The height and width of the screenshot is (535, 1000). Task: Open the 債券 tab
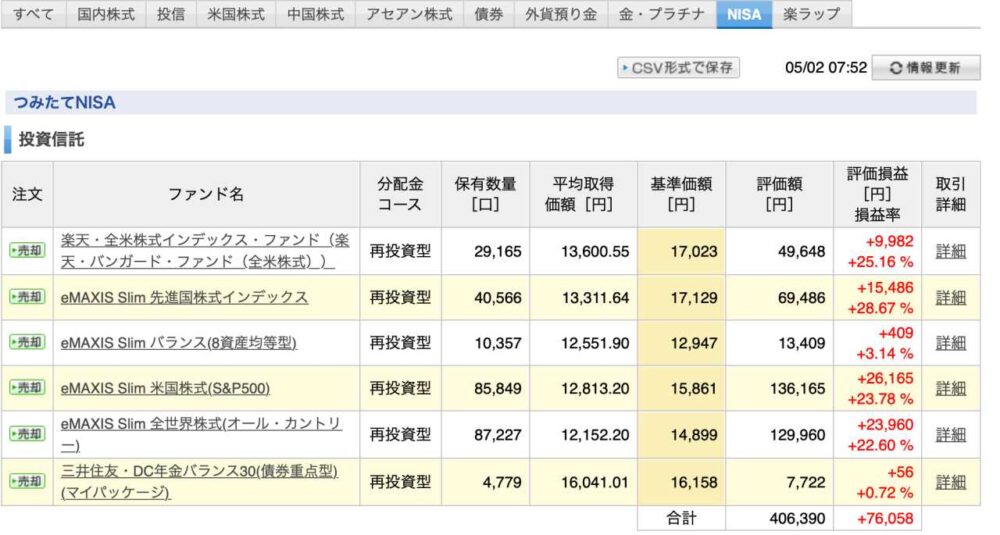(x=489, y=14)
